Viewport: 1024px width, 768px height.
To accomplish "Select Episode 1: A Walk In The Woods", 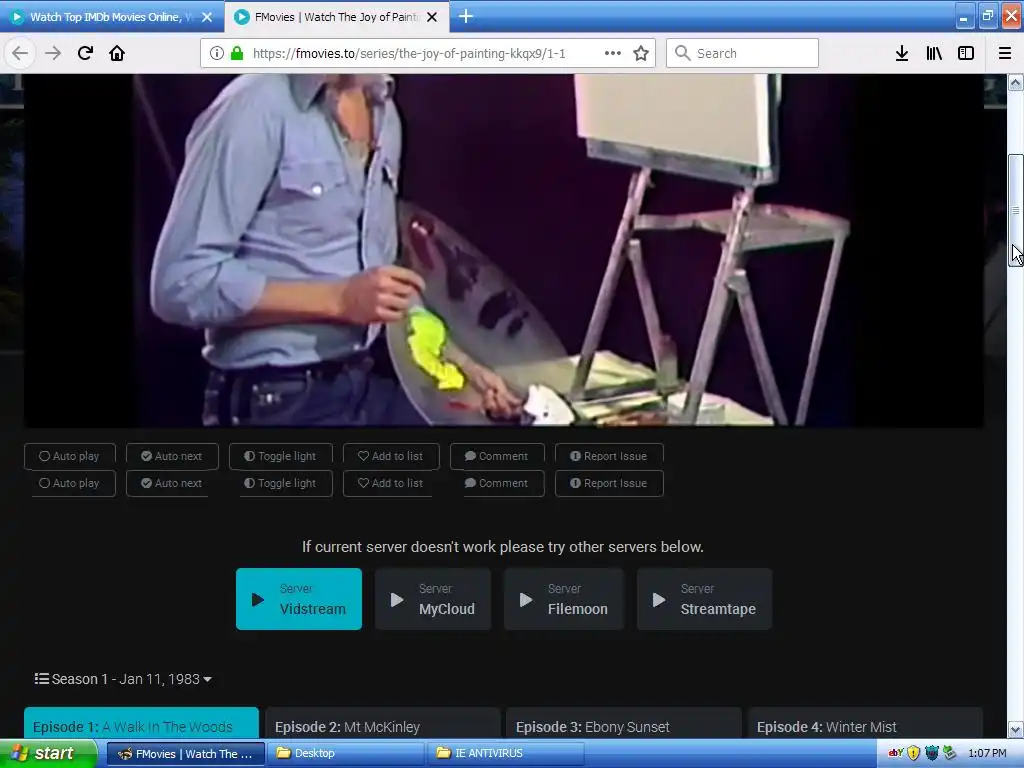I will [142, 724].
